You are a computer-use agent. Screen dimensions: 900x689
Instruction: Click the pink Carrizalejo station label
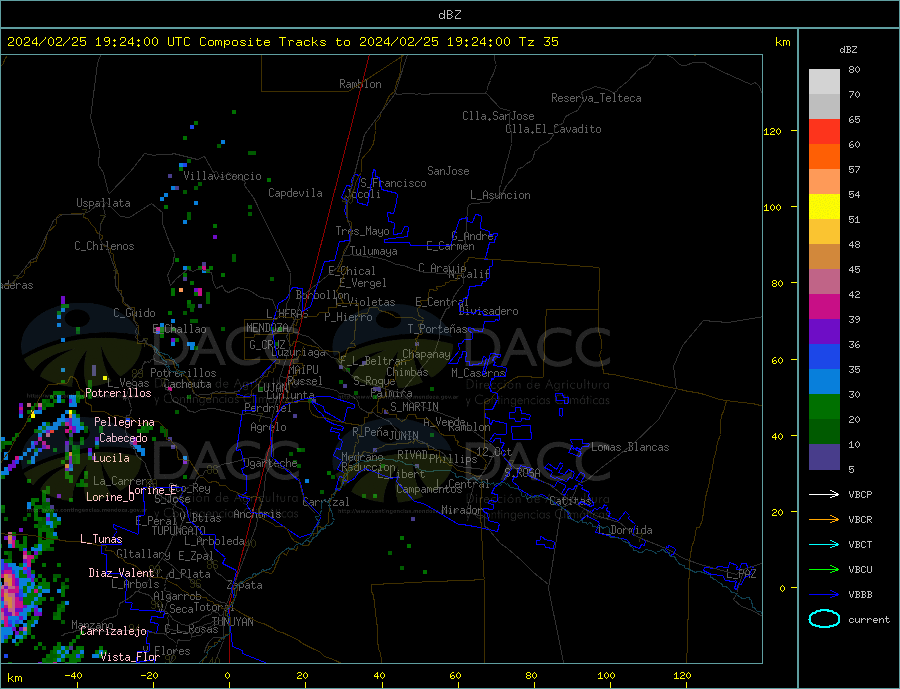[x=113, y=632]
